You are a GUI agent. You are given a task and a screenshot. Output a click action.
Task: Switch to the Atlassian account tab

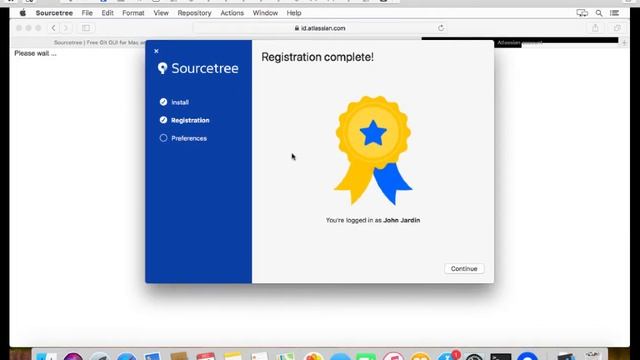tap(519, 42)
